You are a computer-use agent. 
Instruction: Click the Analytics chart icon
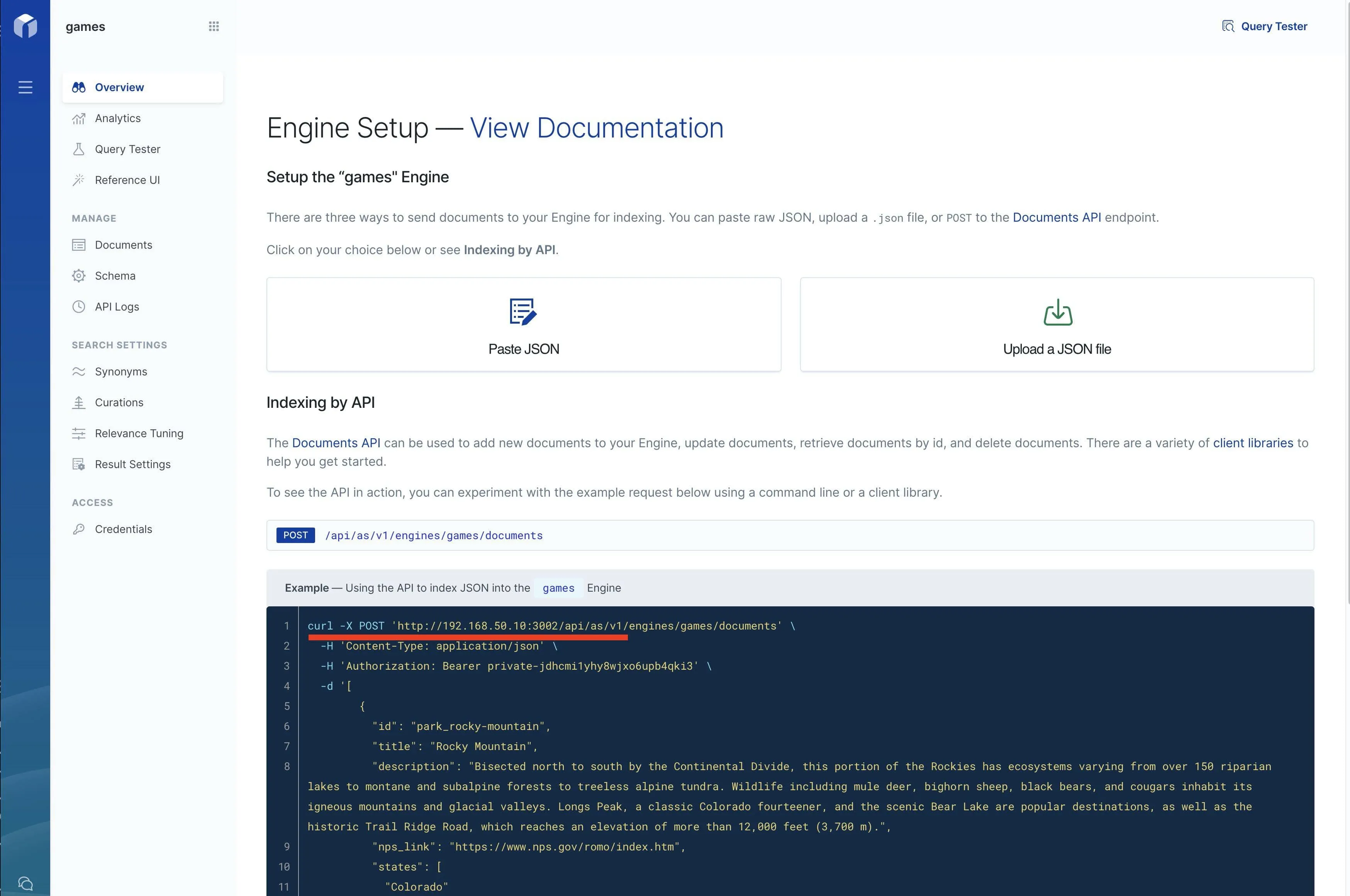click(79, 118)
